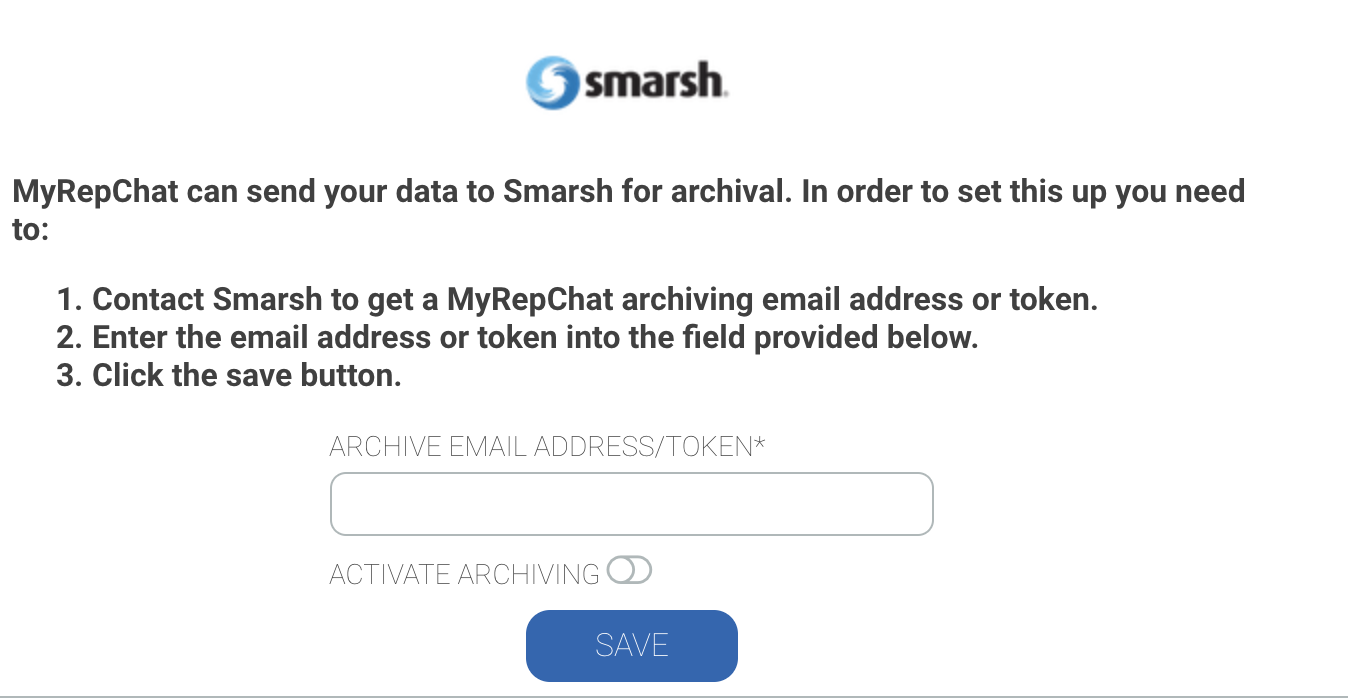Image resolution: width=1348 pixels, height=700 pixels.
Task: Click the ARCHIVE EMAIL ADDRESS/TOKEN field label
Action: tap(540, 446)
